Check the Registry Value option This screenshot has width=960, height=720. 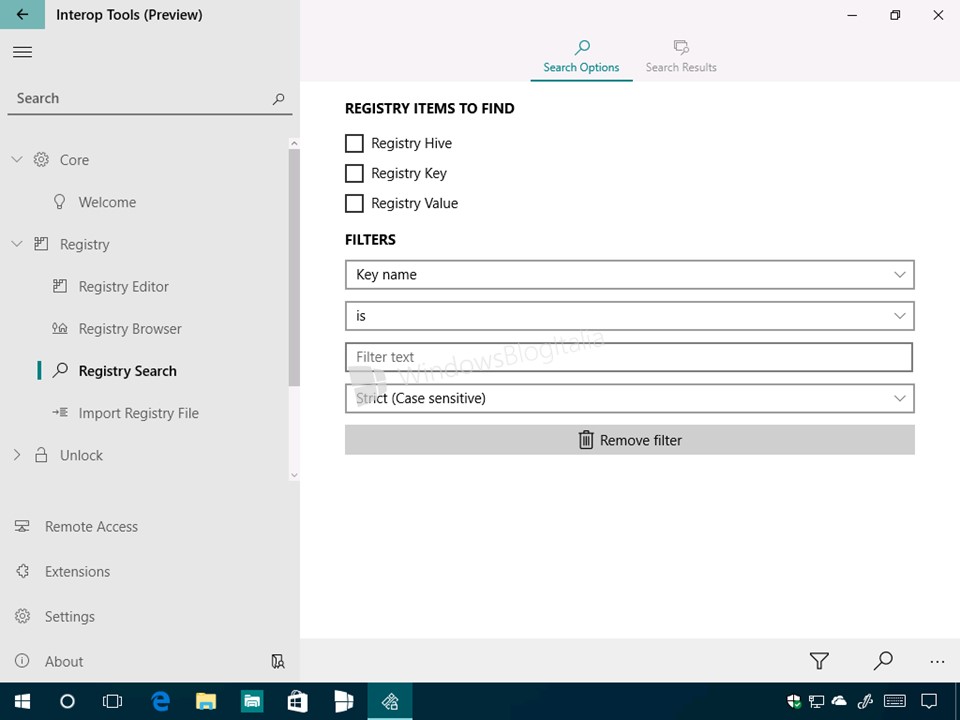click(x=354, y=203)
